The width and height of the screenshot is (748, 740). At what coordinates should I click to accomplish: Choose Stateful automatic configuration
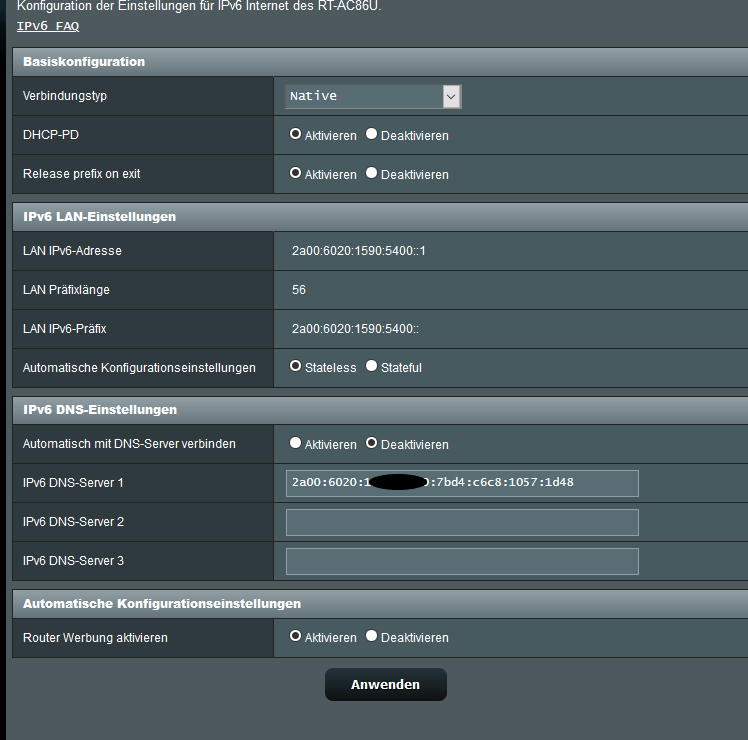pyautogui.click(x=372, y=367)
